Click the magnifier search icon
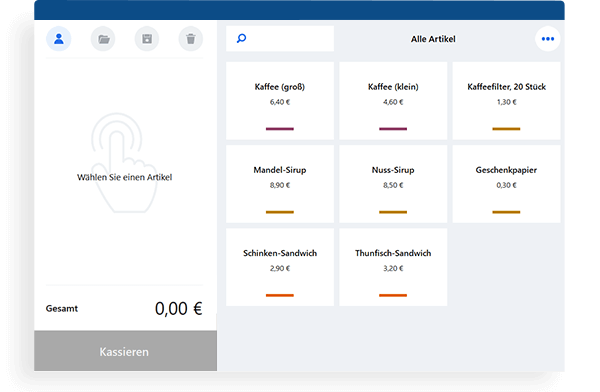Viewport: 600px width, 392px height. coord(241,38)
